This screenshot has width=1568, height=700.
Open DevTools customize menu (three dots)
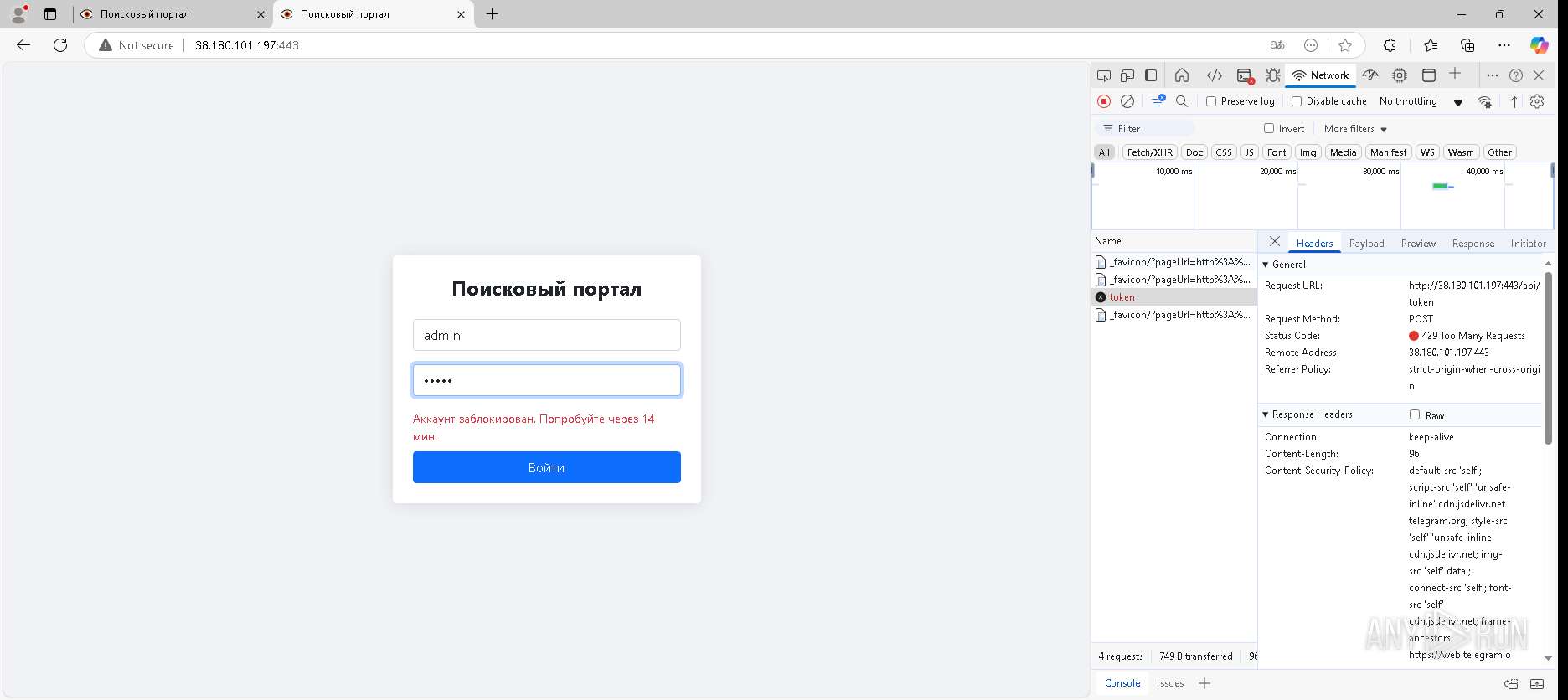(1492, 75)
